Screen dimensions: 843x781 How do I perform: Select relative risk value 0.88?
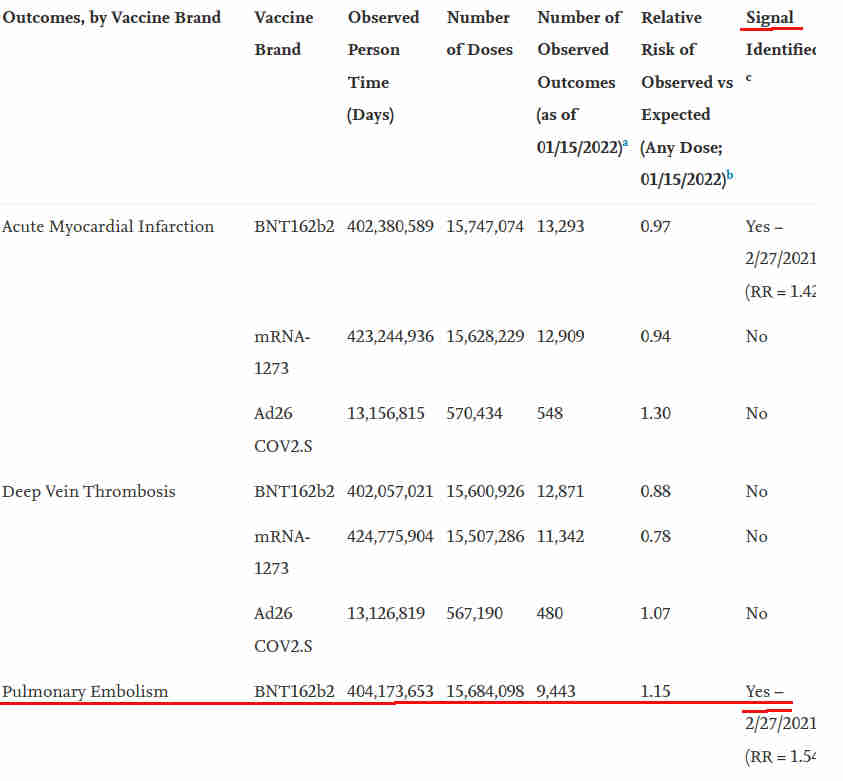pyautogui.click(x=655, y=491)
